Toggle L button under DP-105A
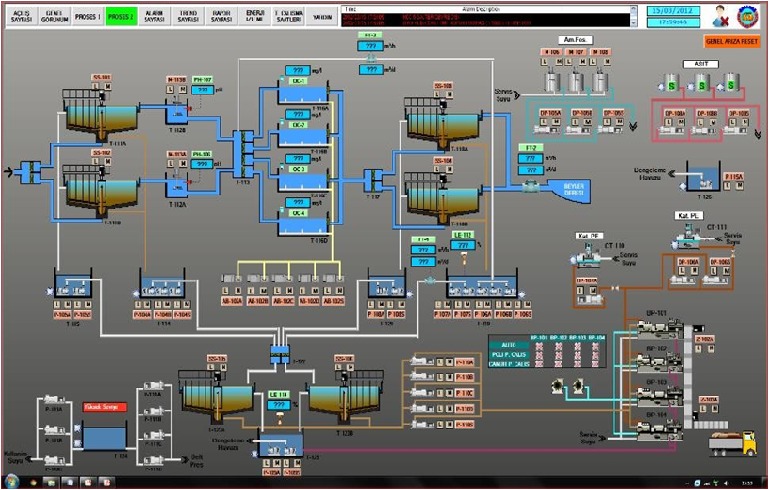This screenshot has height=490, width=769. (x=545, y=122)
